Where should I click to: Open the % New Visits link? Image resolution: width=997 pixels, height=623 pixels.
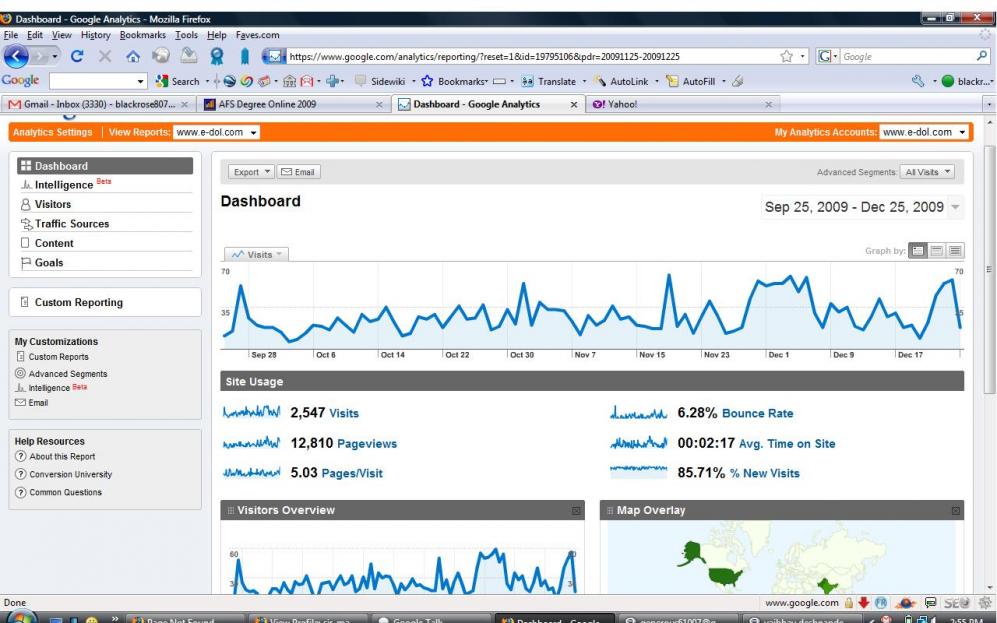764,473
